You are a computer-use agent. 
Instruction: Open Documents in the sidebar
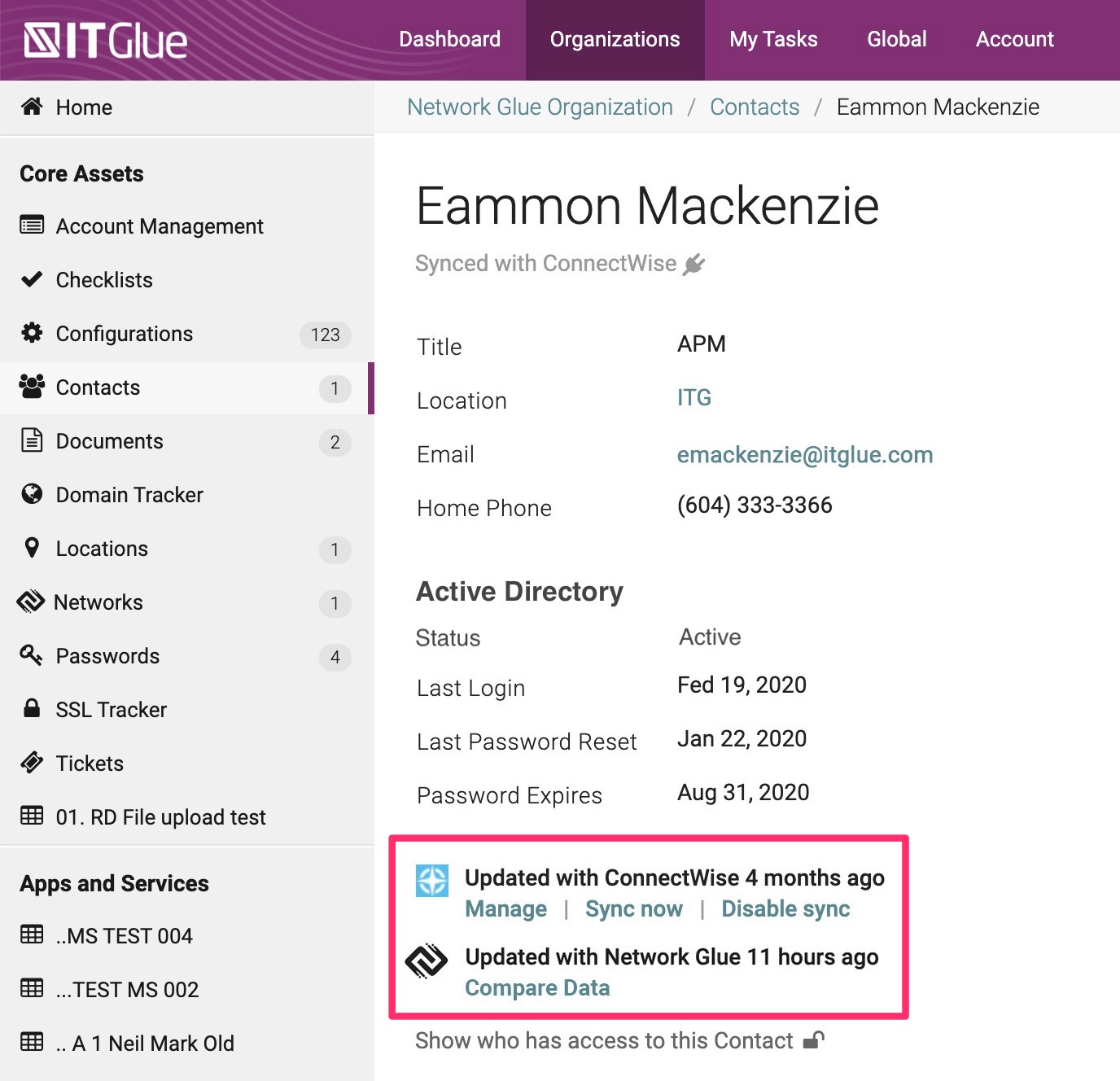(x=109, y=441)
